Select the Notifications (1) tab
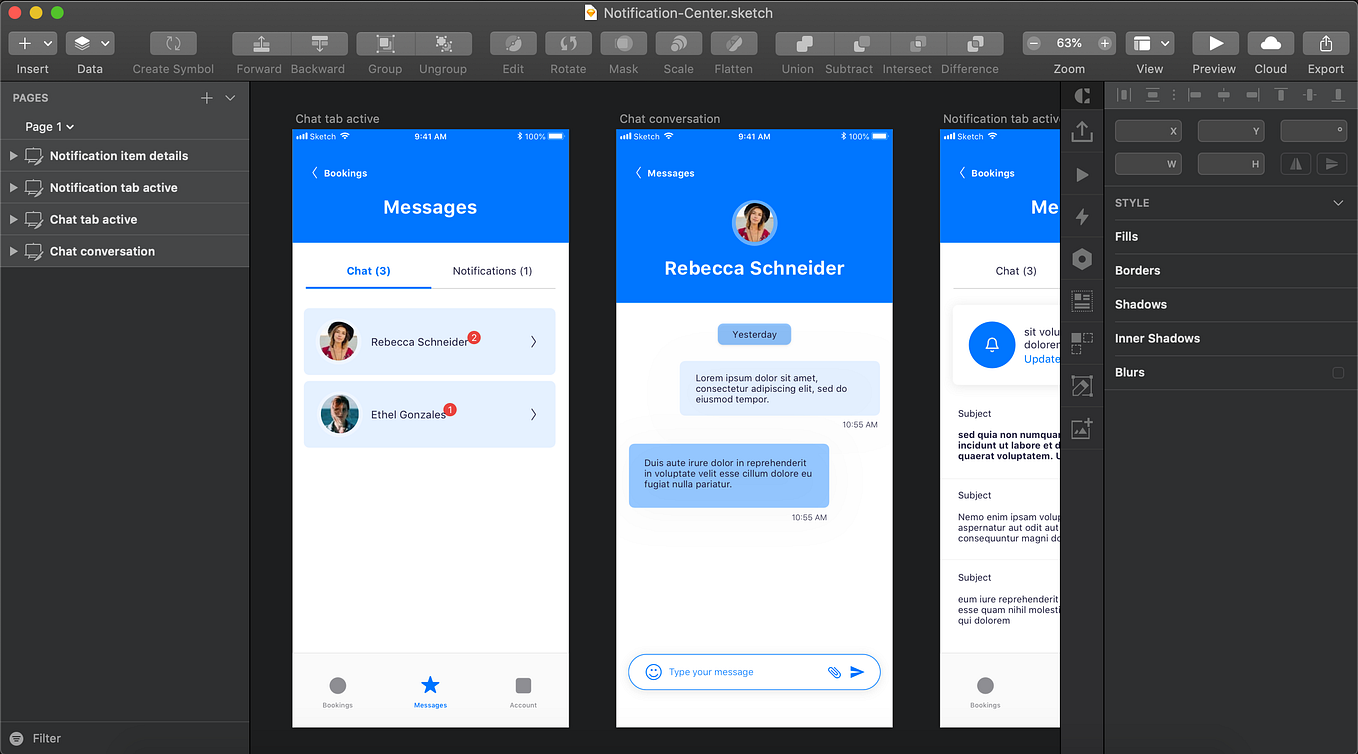The image size is (1358, 754). (492, 271)
